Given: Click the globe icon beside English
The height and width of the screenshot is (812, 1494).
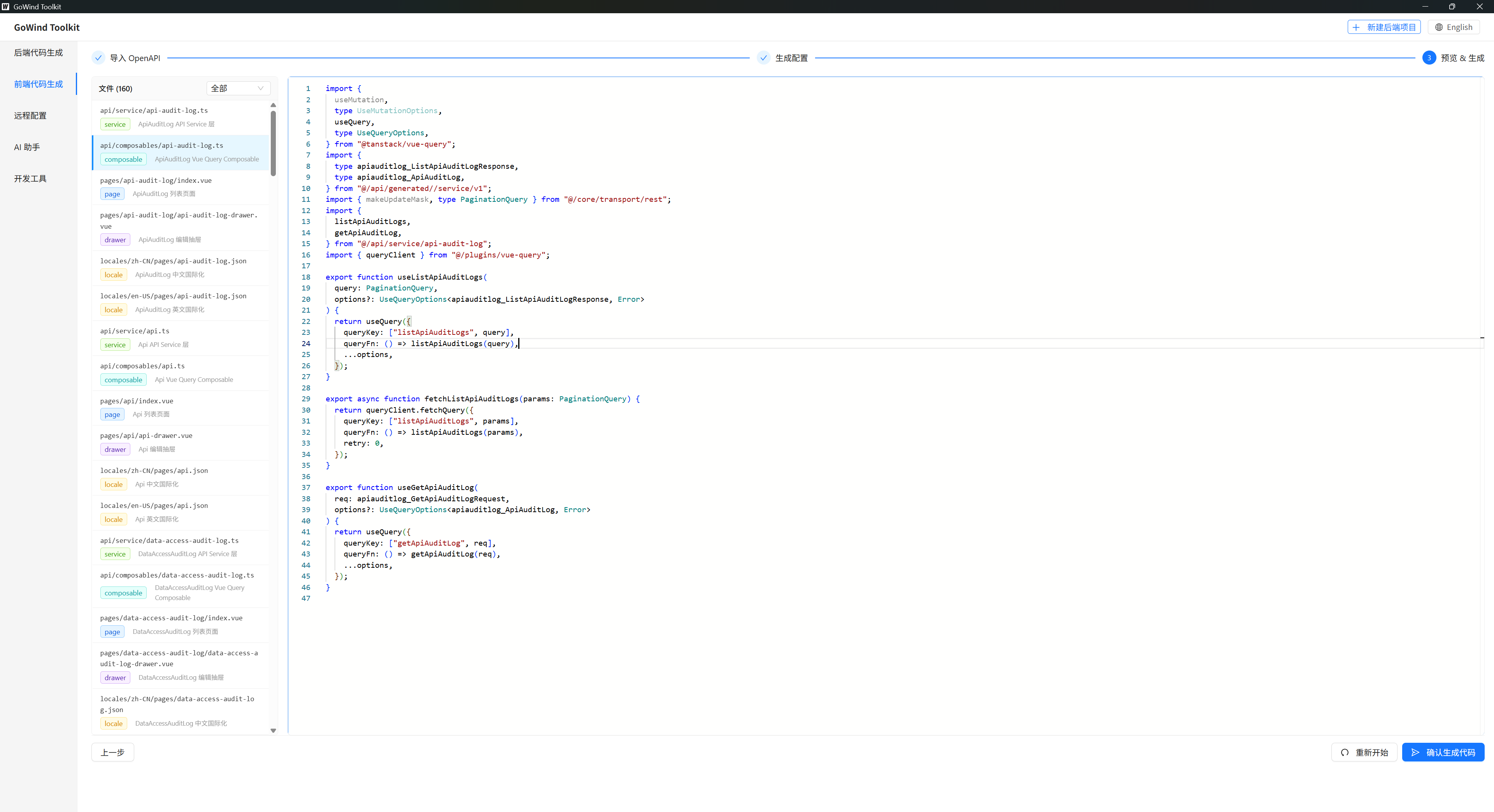Looking at the screenshot, I should pos(1439,27).
